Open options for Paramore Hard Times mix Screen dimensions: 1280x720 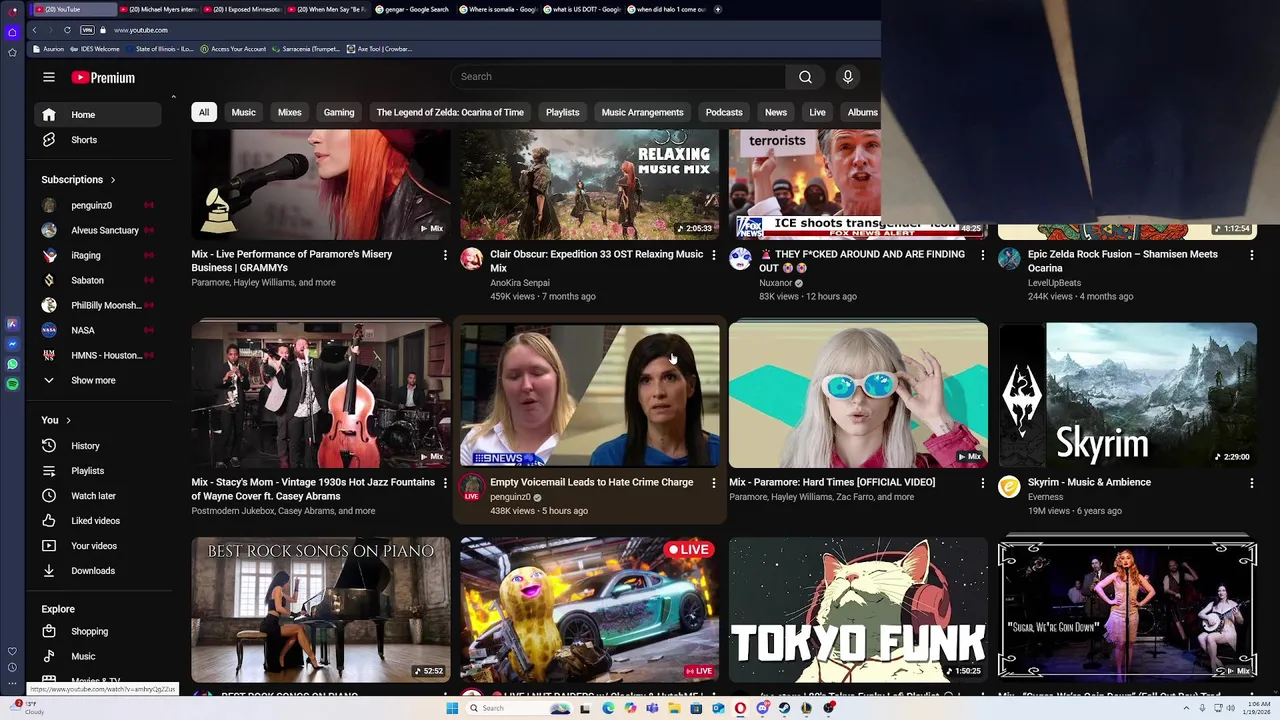click(982, 483)
